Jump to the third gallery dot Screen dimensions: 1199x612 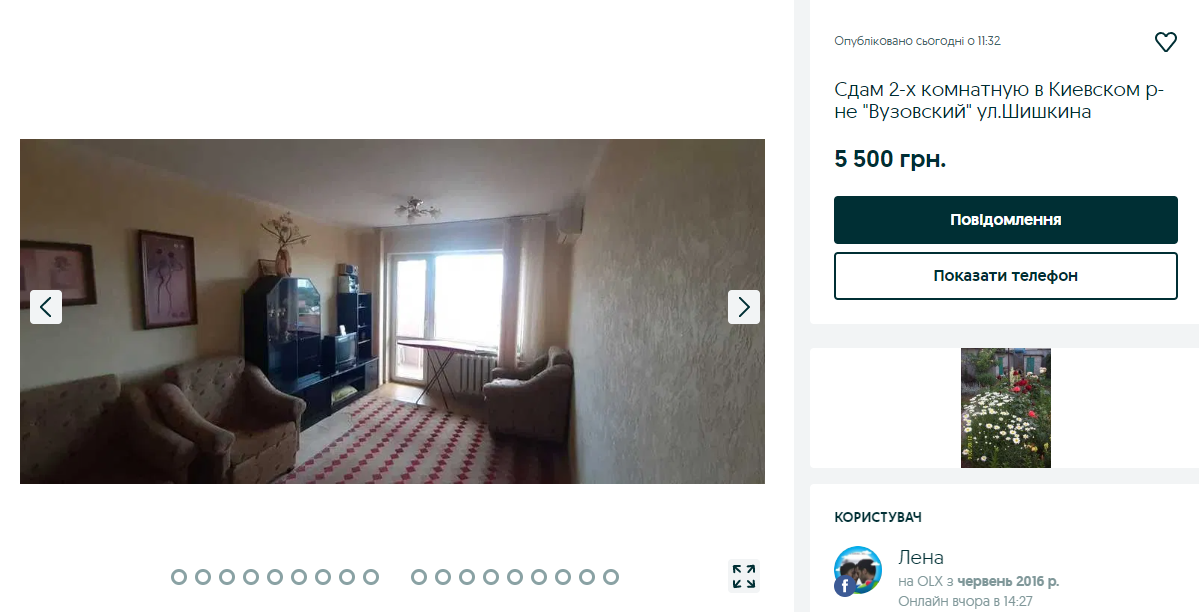pos(227,577)
